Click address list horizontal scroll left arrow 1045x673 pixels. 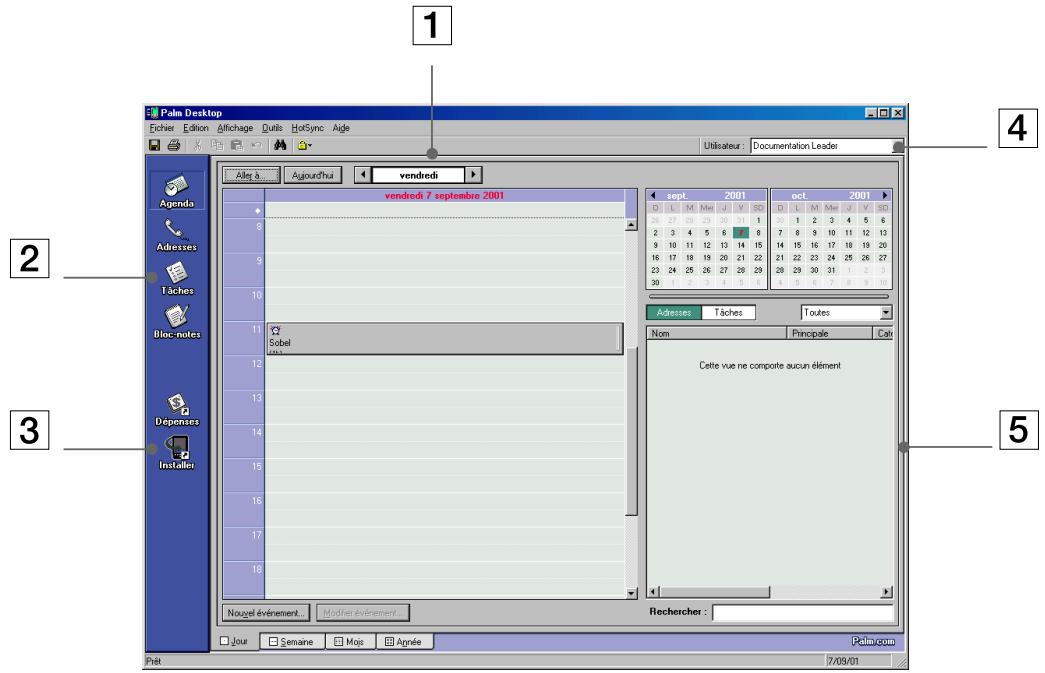(654, 592)
